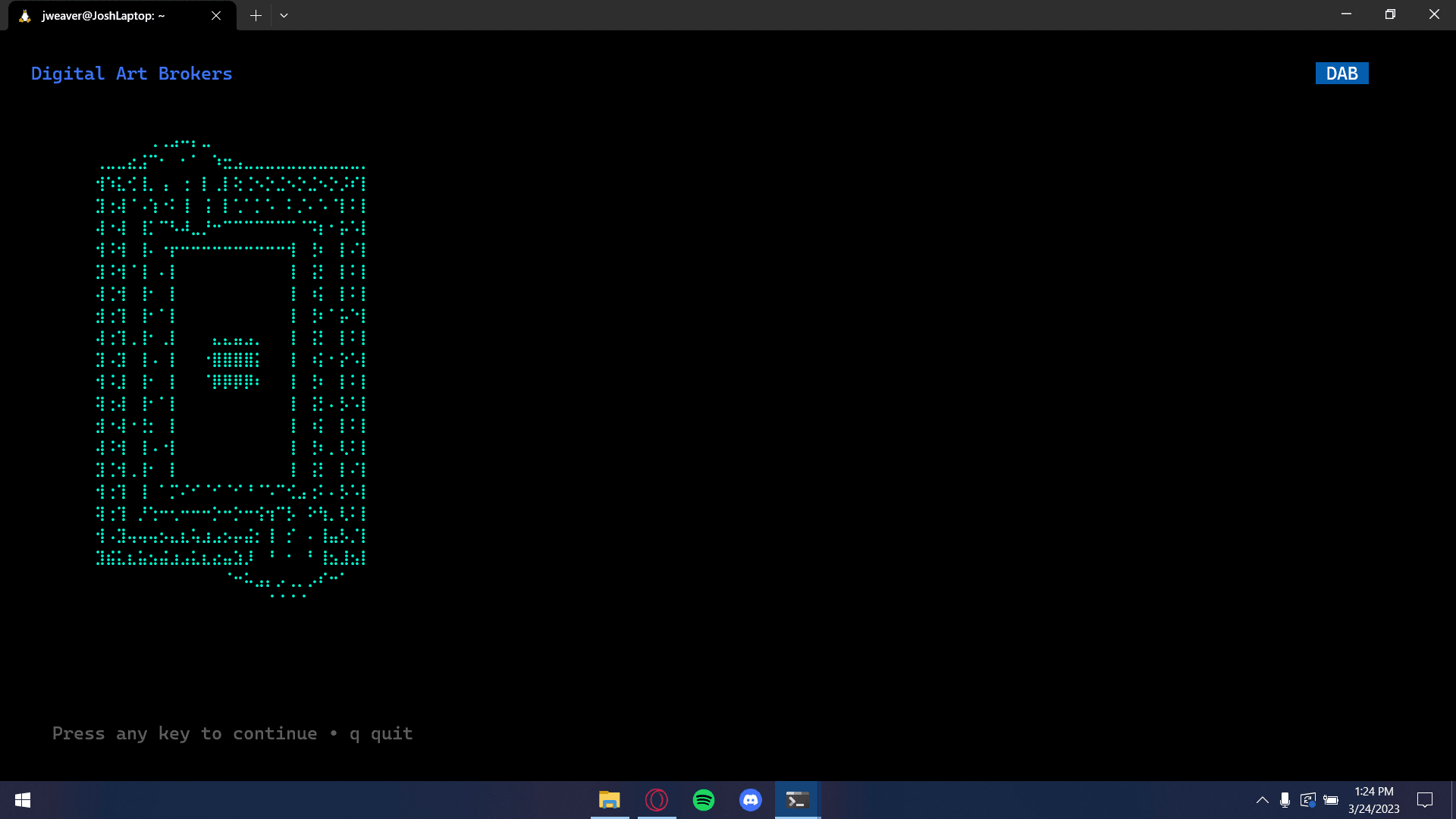
Task: Show hidden system tray icons
Action: [x=1263, y=800]
